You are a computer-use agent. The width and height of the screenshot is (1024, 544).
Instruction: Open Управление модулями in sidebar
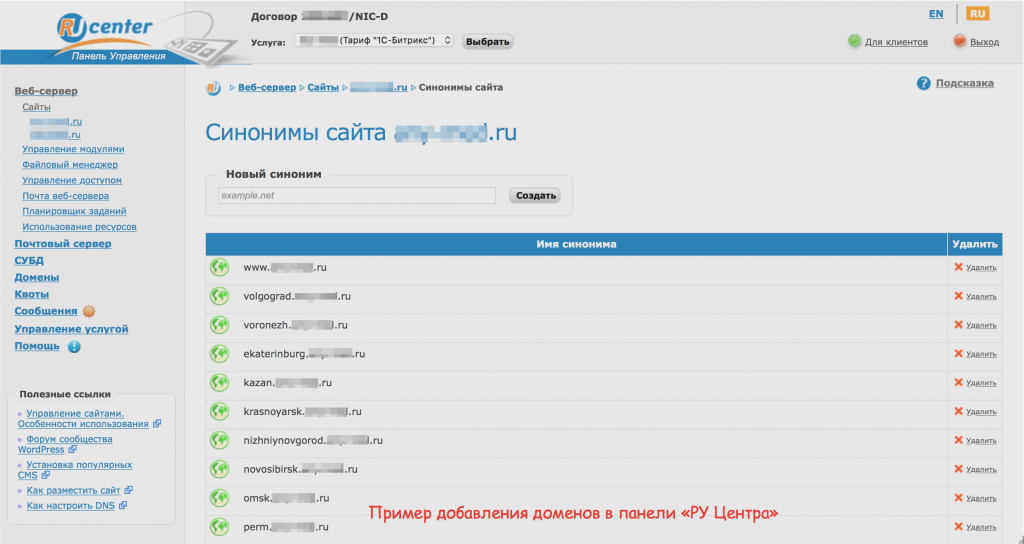[73, 149]
